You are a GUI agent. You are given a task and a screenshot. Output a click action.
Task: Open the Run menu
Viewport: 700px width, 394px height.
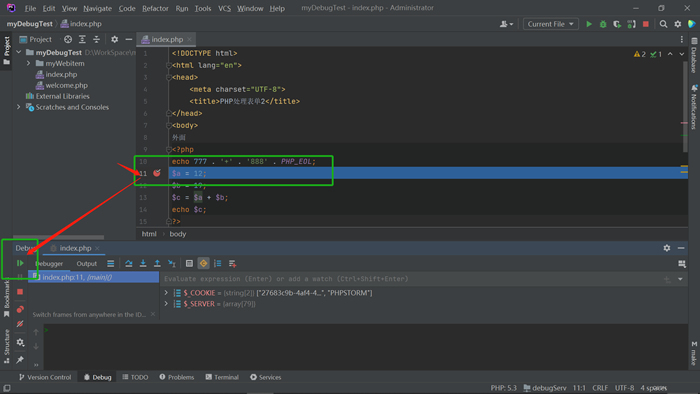[x=182, y=8]
